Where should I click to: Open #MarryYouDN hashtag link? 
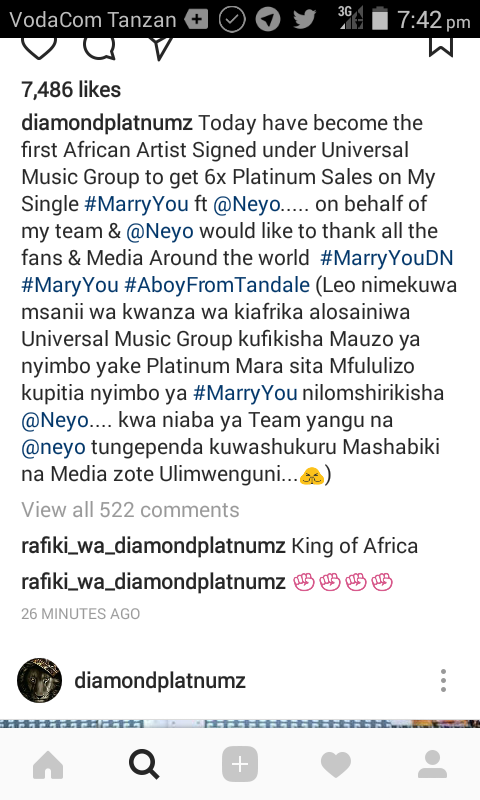(x=386, y=258)
